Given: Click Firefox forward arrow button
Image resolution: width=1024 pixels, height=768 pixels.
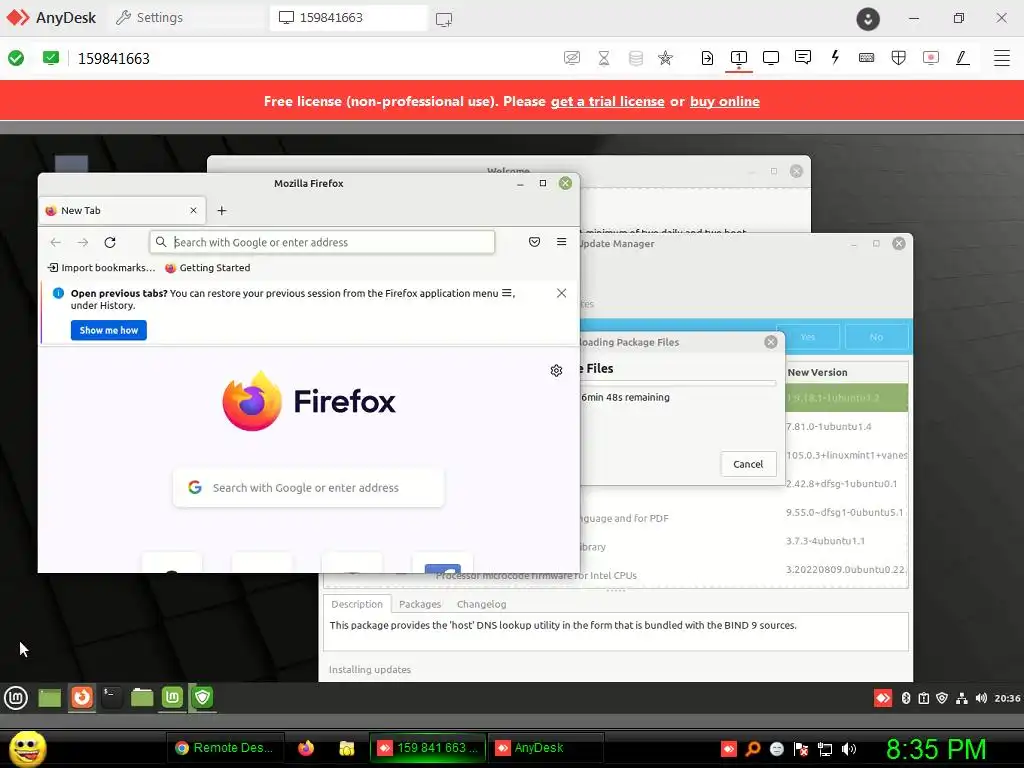Looking at the screenshot, I should coord(83,242).
